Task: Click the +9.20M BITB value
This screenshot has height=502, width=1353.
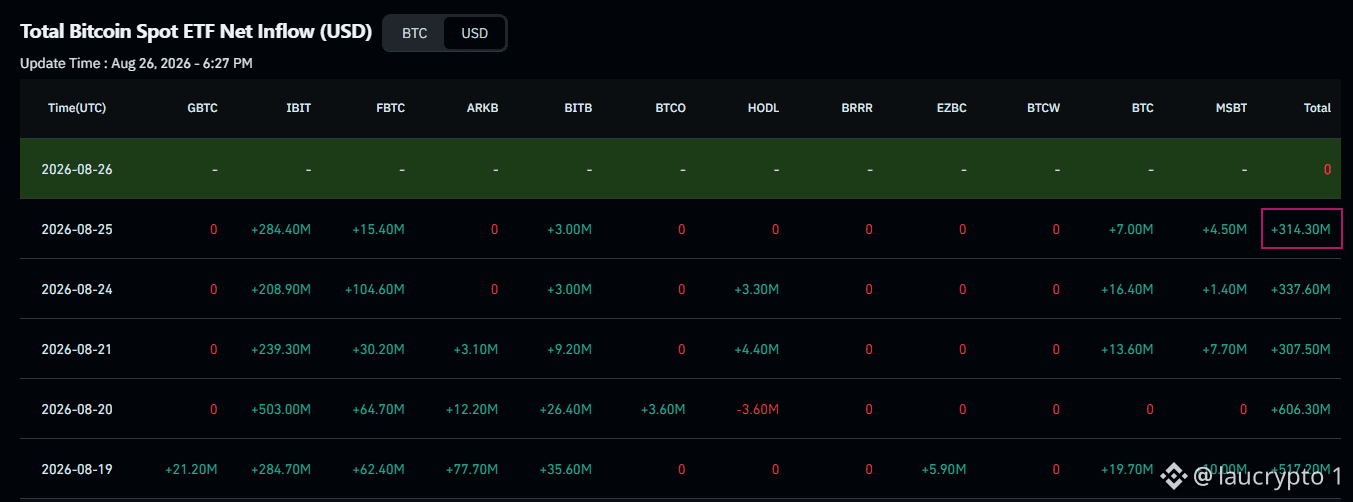Action: click(569, 350)
